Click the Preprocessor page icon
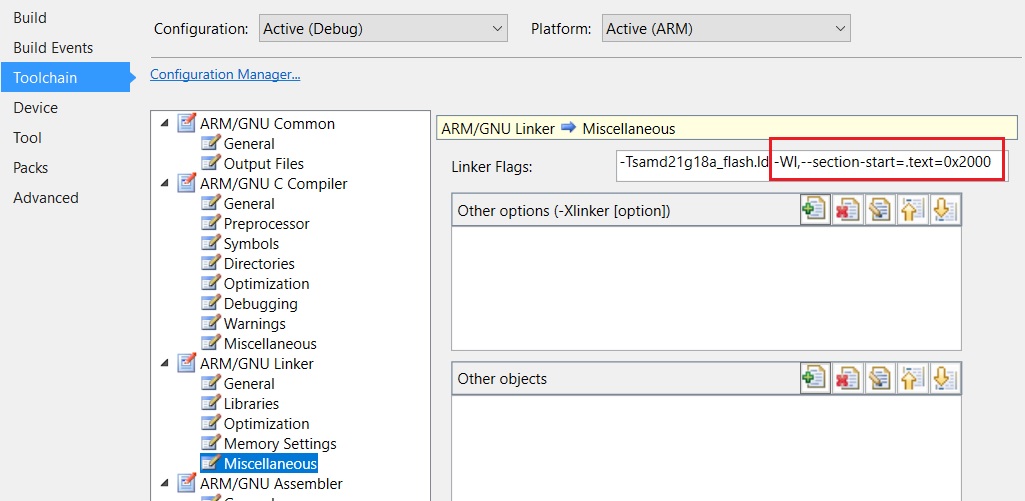This screenshot has width=1025, height=501. [x=210, y=224]
